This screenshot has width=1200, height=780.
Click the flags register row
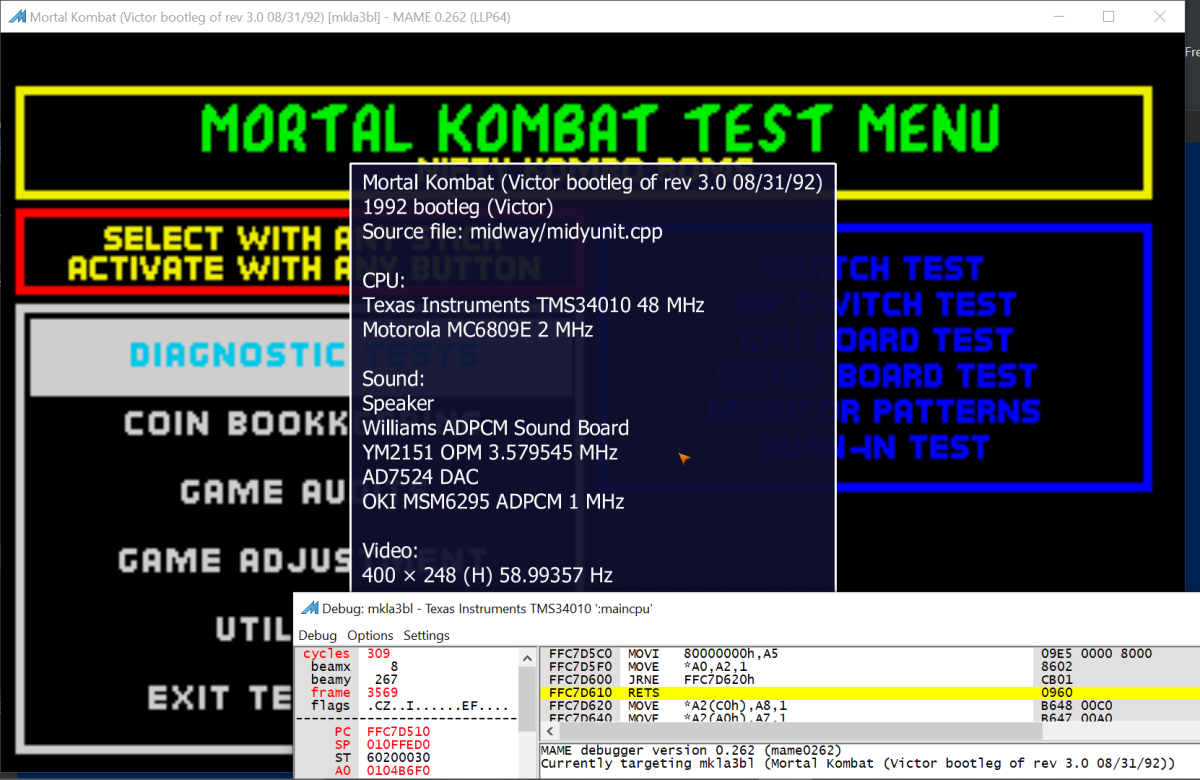(x=408, y=705)
